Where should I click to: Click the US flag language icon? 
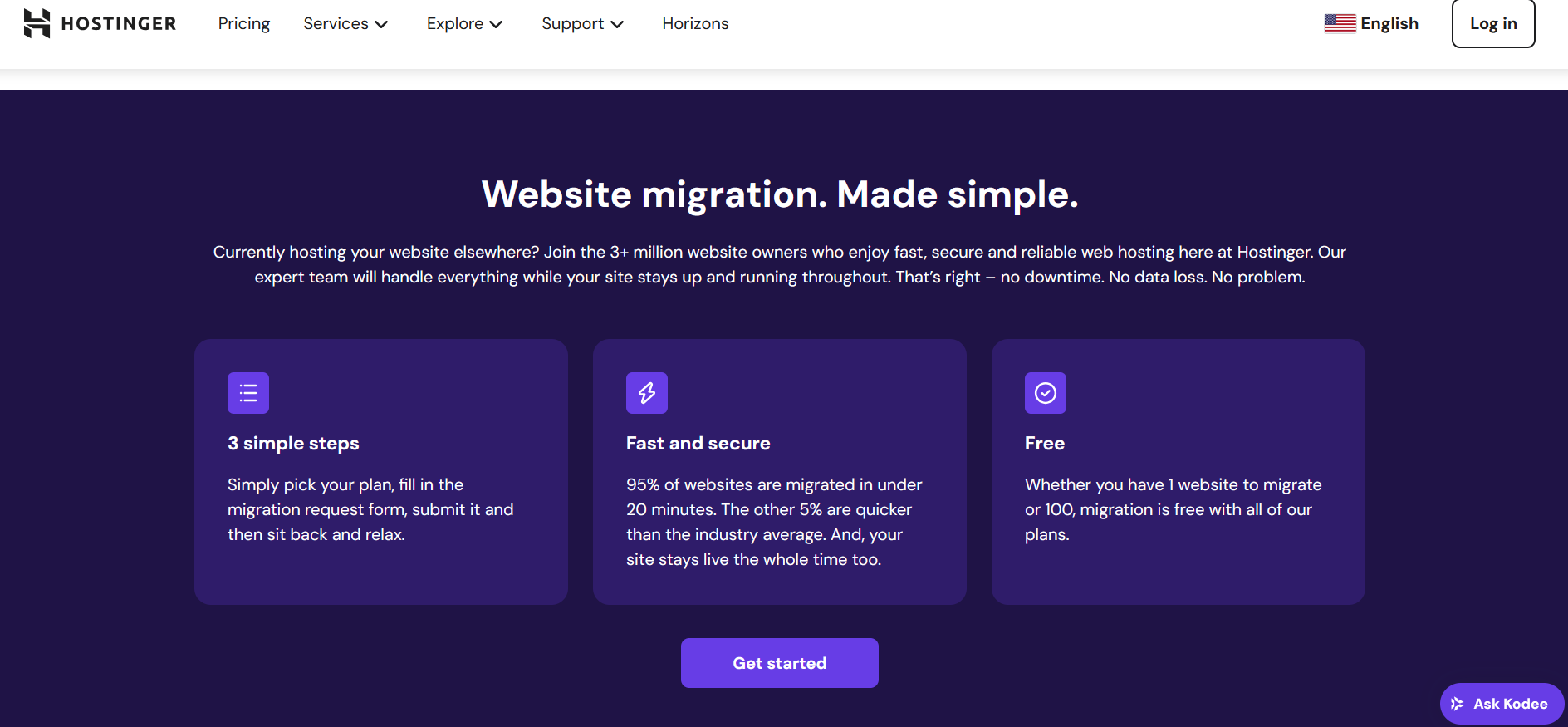[1340, 23]
